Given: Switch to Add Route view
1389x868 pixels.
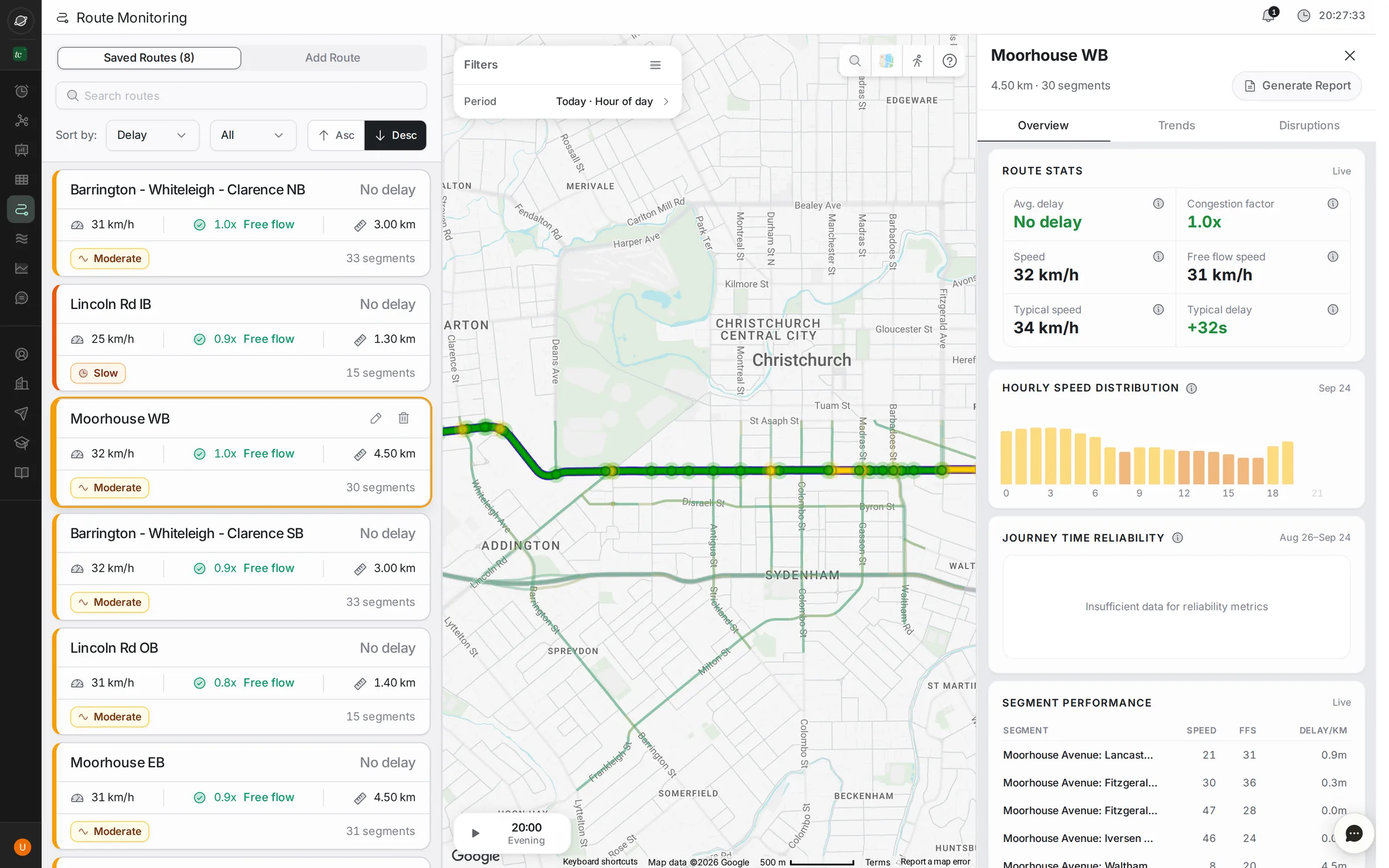Looking at the screenshot, I should pyautogui.click(x=333, y=58).
